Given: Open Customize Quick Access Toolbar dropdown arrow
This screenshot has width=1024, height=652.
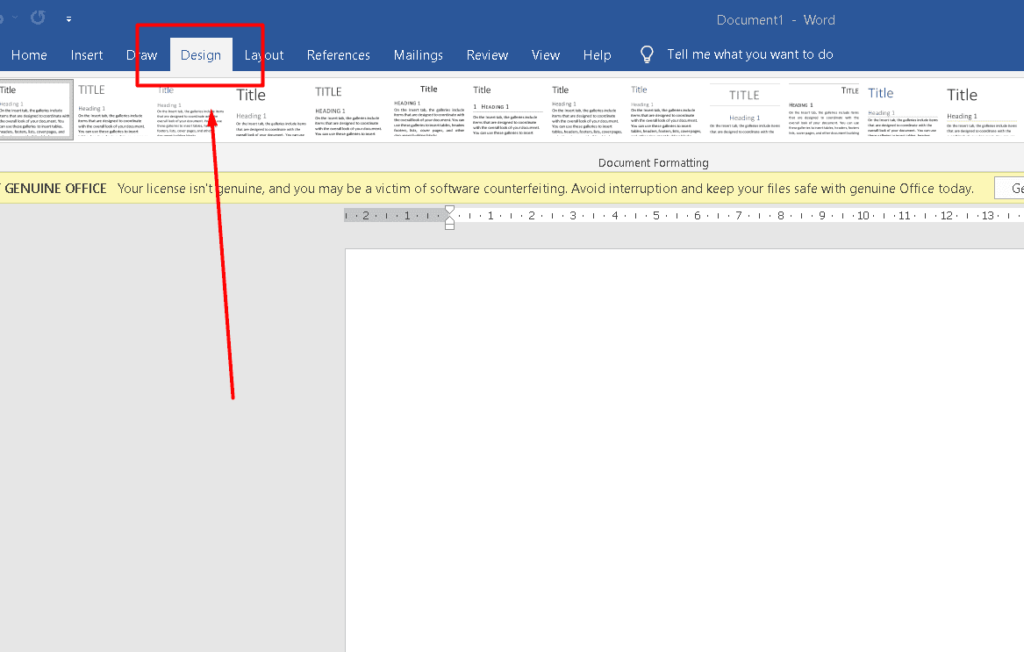Looking at the screenshot, I should tap(68, 19).
